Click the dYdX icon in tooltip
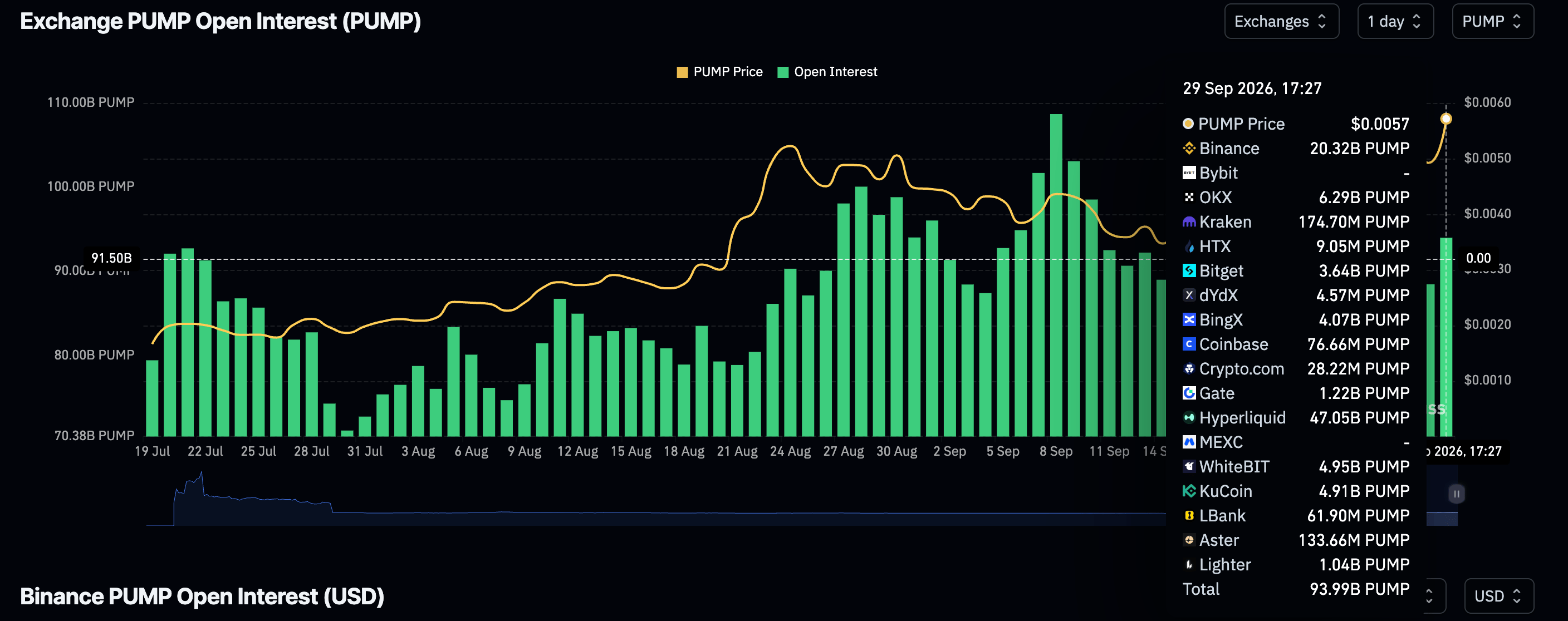 (1189, 295)
